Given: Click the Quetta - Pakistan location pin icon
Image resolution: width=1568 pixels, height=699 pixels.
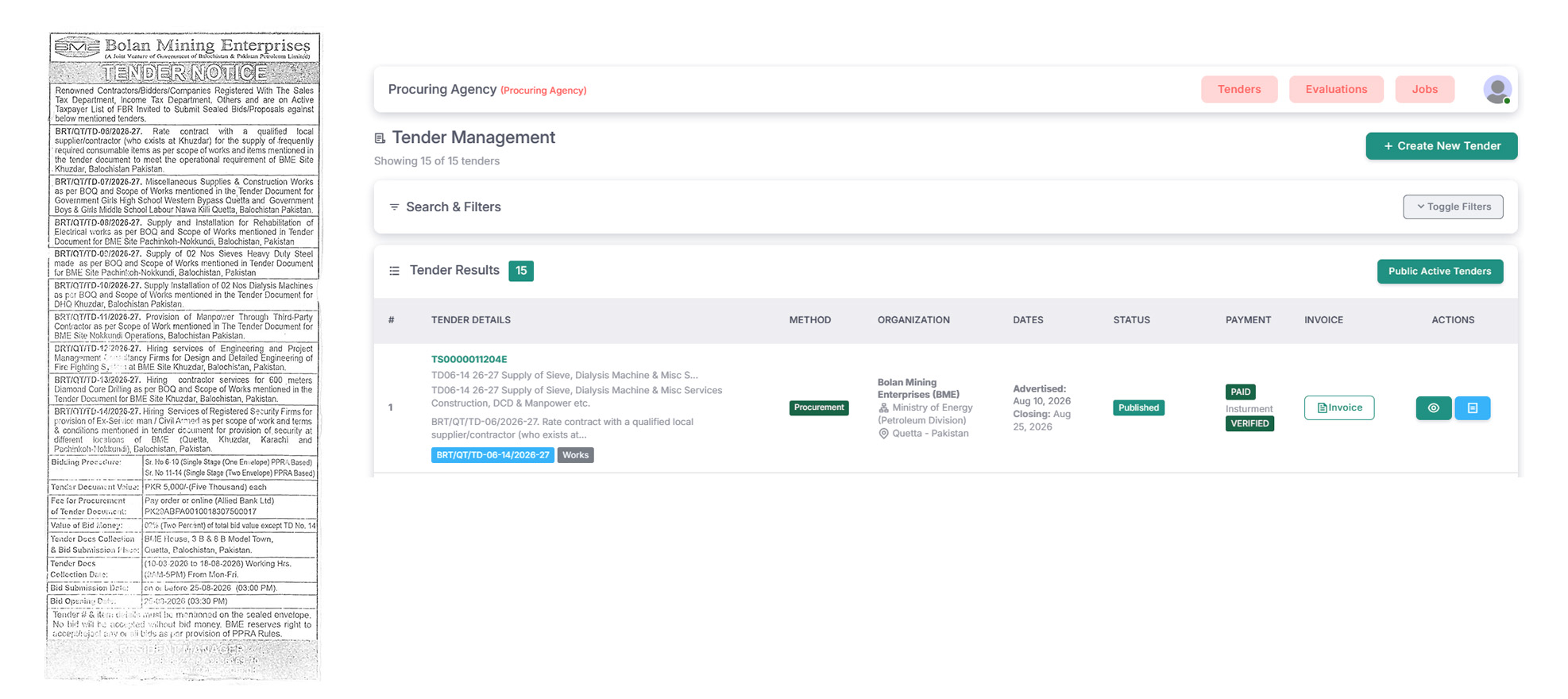Looking at the screenshot, I should (x=883, y=434).
